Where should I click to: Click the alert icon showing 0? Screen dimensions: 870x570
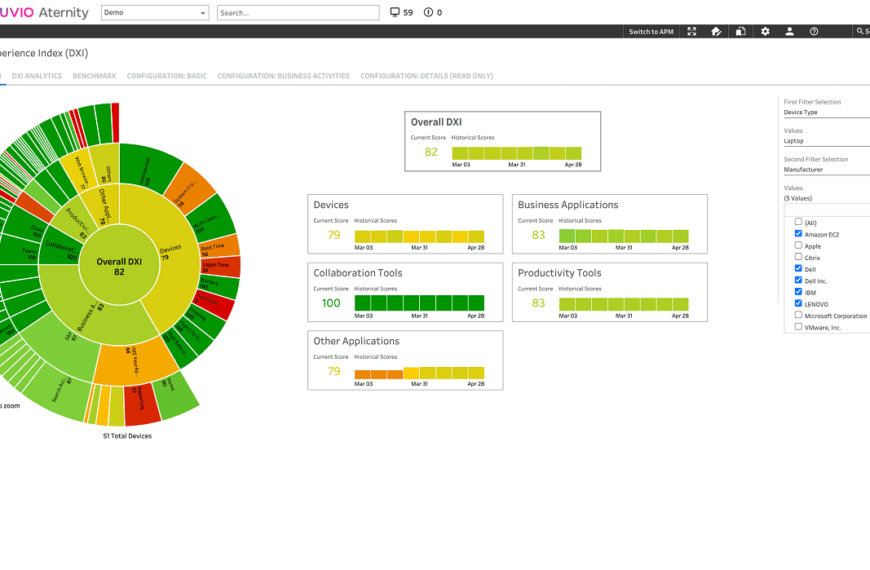[x=429, y=13]
